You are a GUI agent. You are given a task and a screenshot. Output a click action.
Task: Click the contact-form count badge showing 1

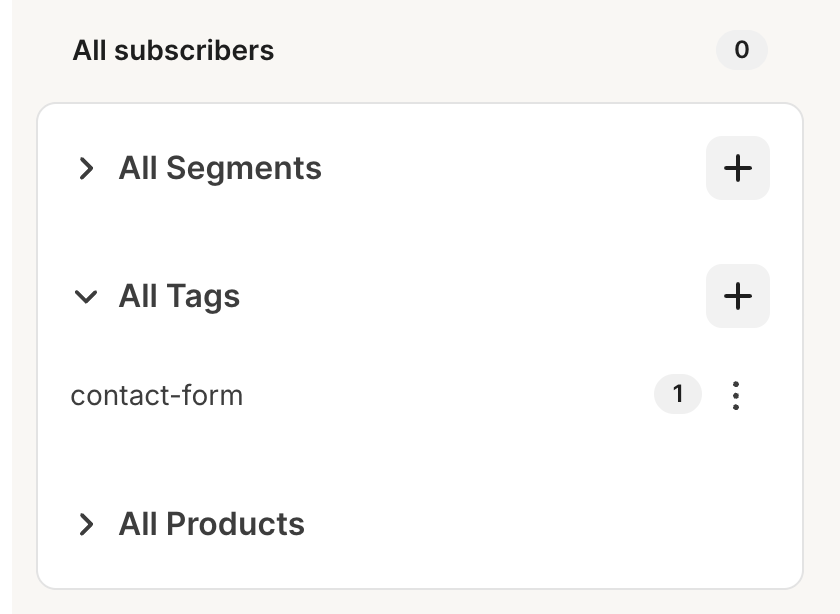point(677,395)
